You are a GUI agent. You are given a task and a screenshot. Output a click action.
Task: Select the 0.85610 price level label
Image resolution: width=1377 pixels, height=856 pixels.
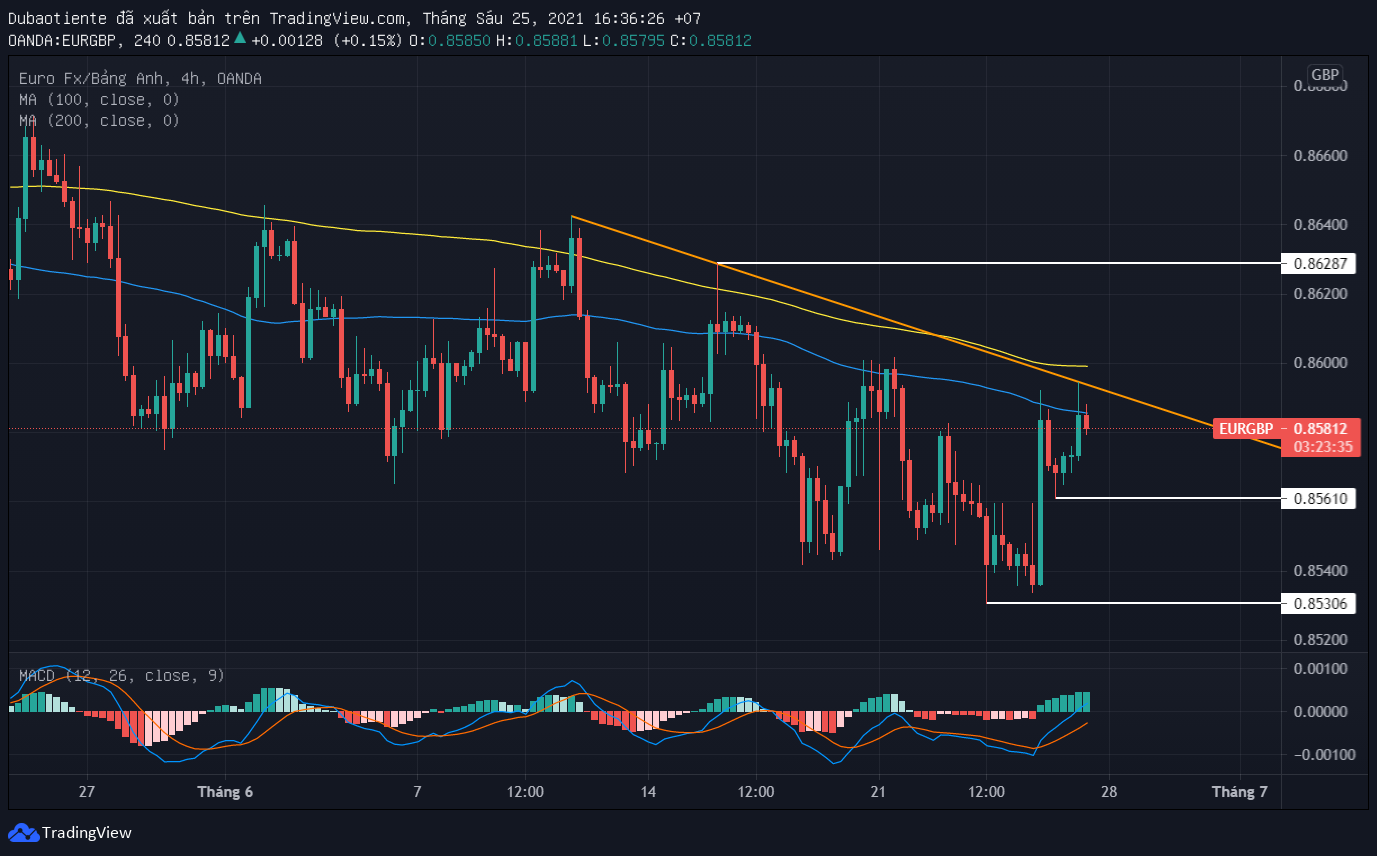click(x=1318, y=498)
